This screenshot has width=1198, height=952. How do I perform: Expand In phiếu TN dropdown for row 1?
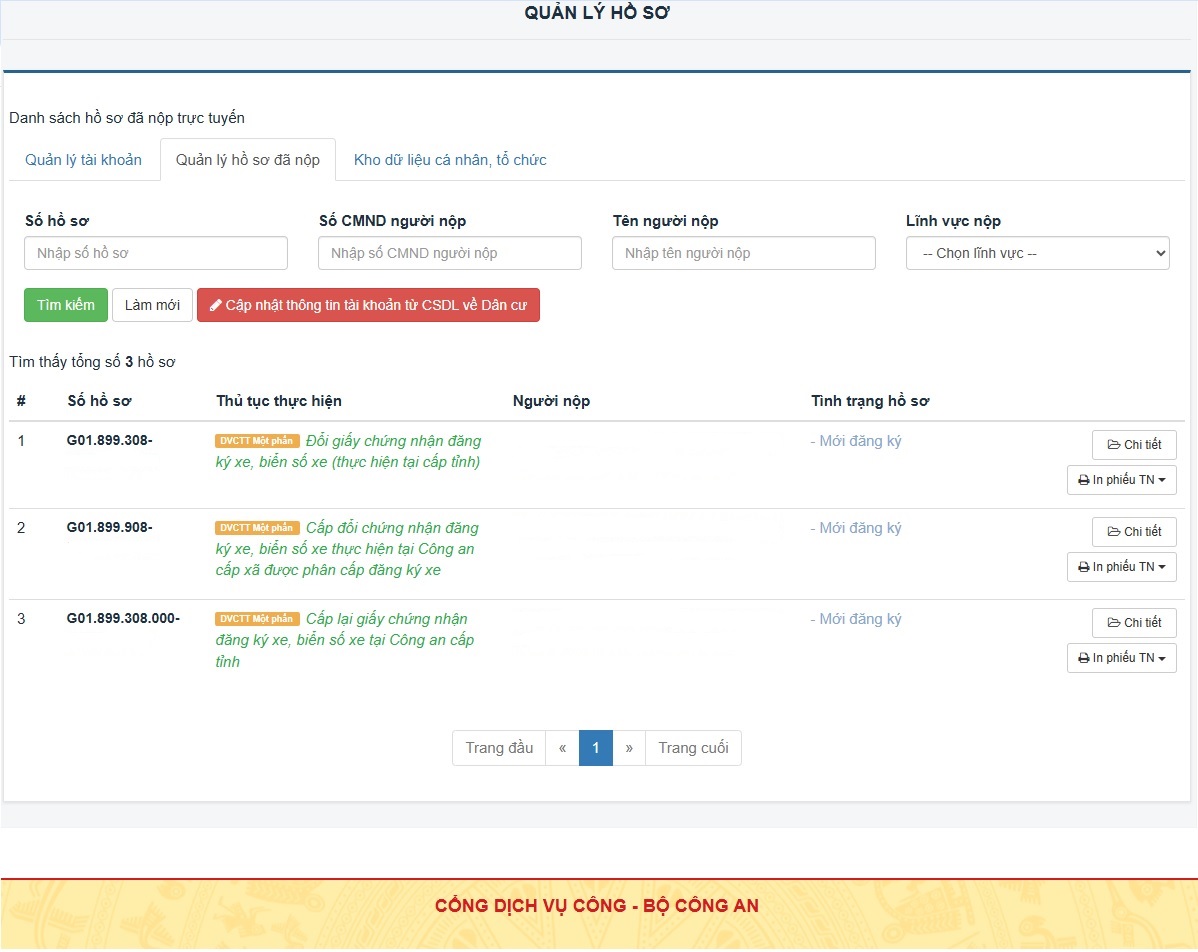pos(1122,480)
